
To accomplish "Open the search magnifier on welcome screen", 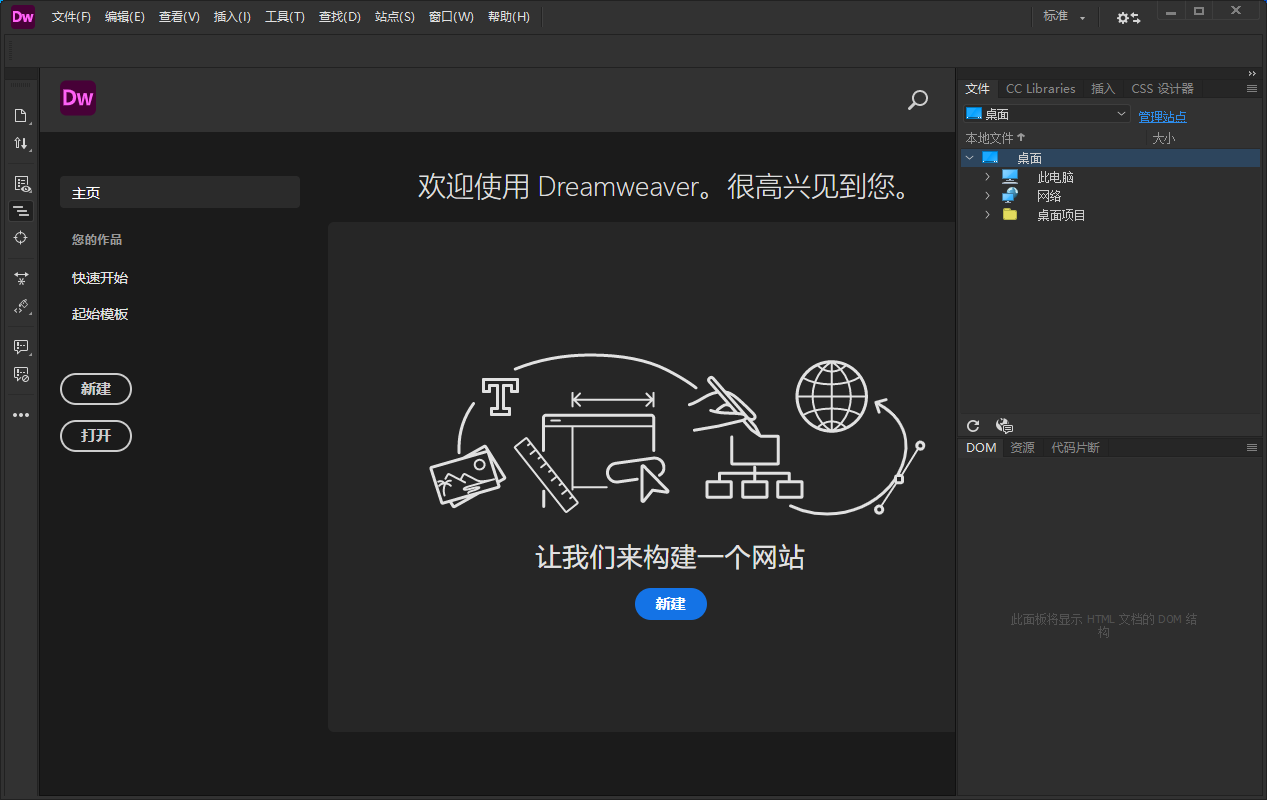I will coord(917,100).
